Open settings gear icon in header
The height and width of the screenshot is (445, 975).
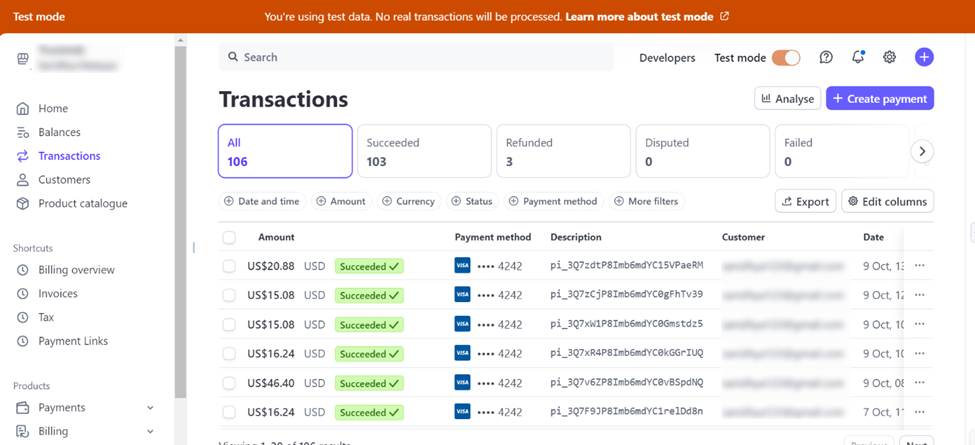click(890, 58)
